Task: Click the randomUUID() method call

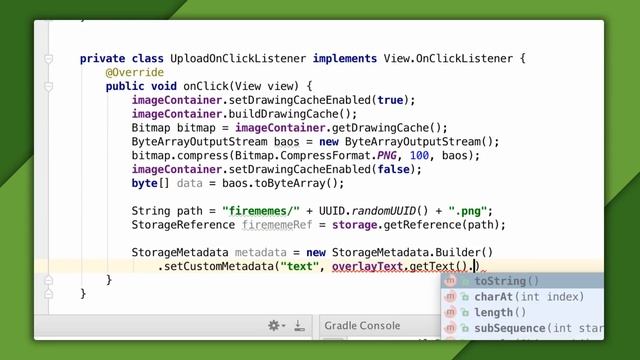Action: tap(390, 211)
